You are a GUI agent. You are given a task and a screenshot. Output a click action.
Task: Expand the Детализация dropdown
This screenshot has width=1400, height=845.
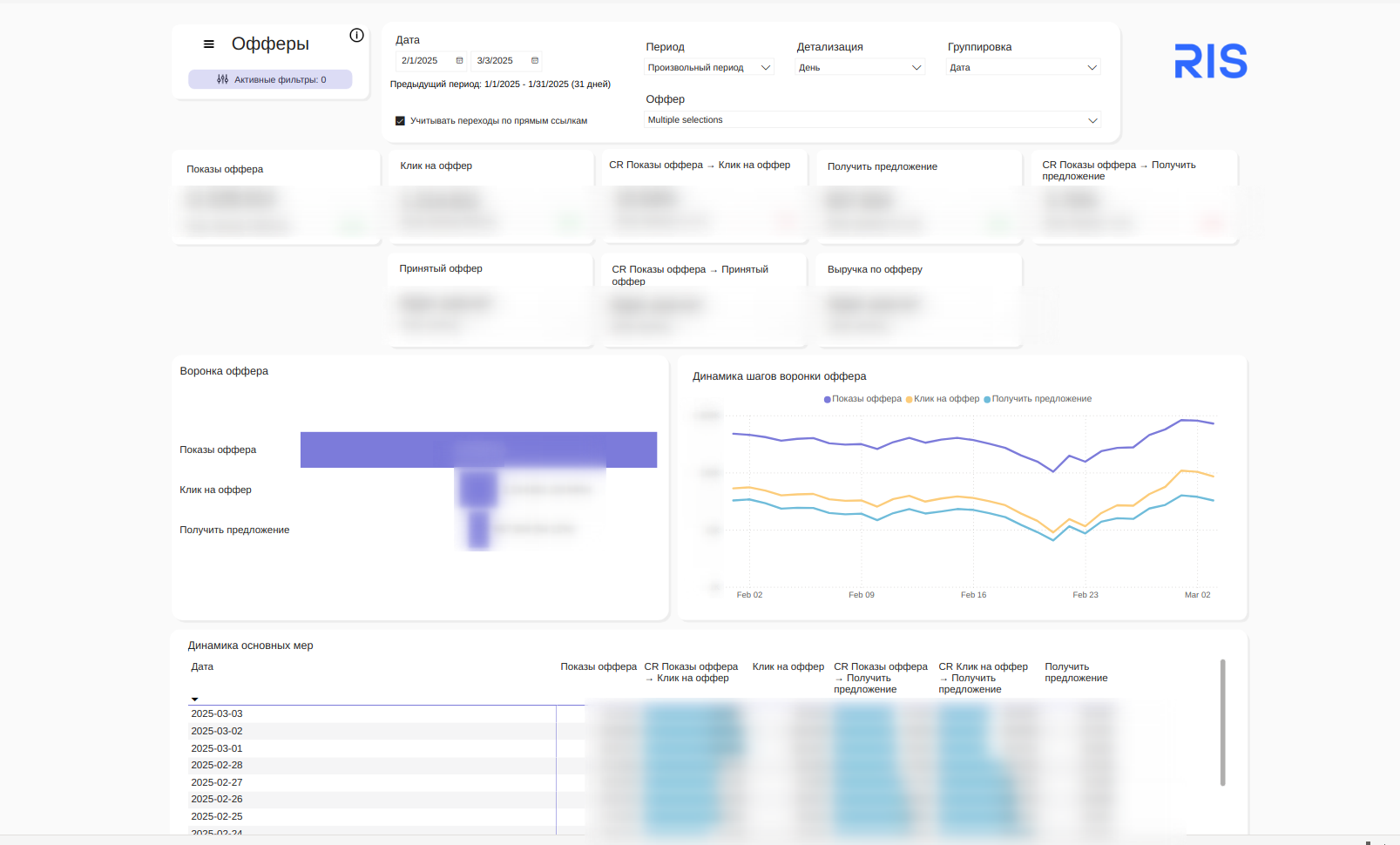[860, 67]
